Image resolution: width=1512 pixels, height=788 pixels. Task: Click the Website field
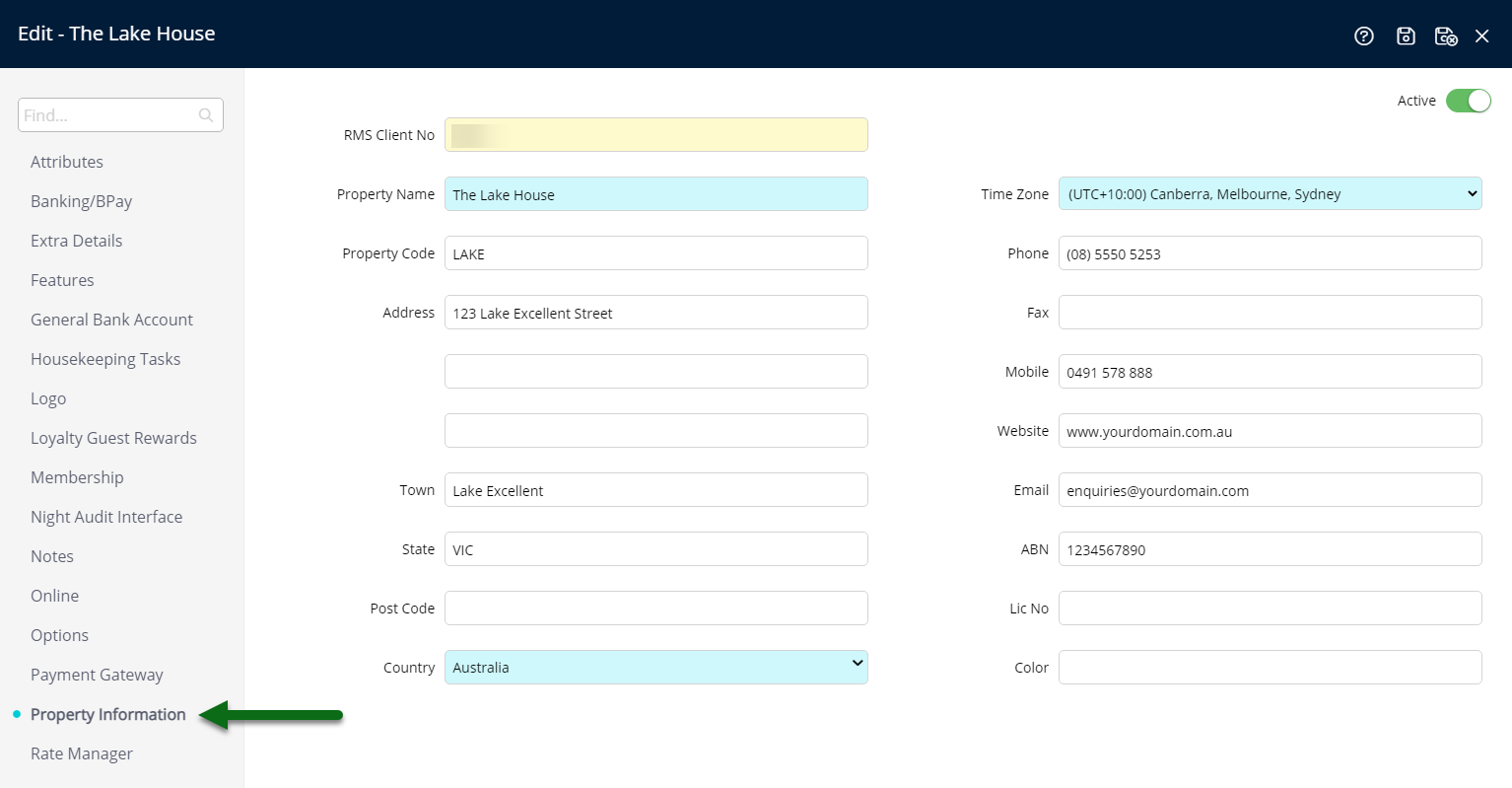coord(1270,431)
